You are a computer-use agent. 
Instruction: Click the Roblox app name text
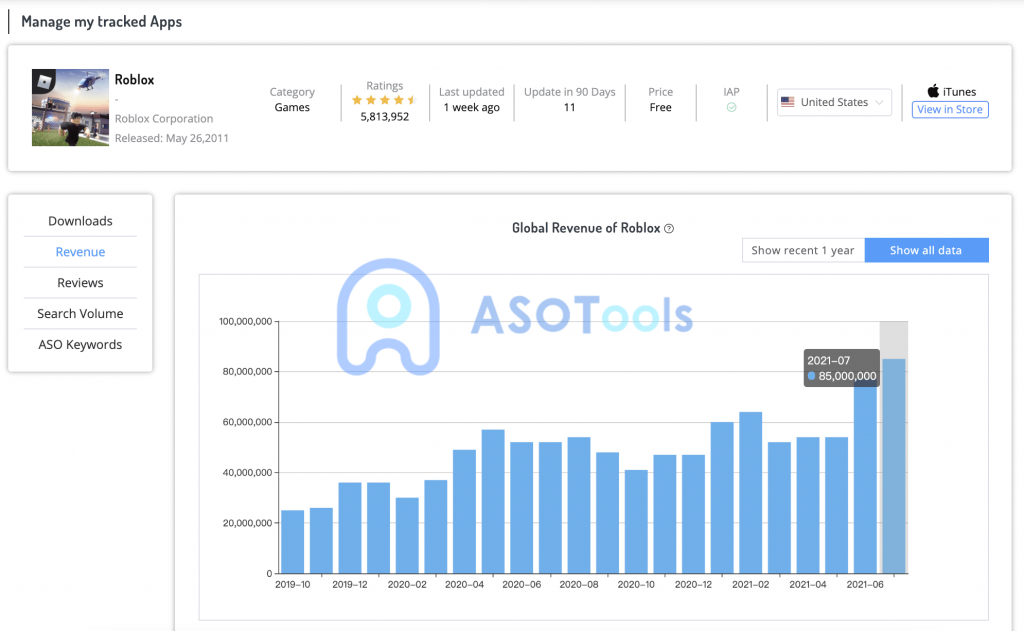pyautogui.click(x=135, y=80)
